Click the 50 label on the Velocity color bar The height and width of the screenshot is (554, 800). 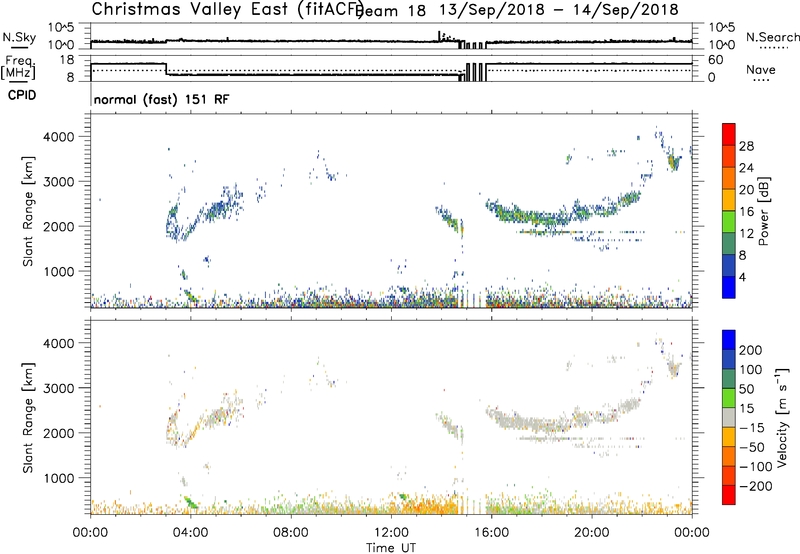pyautogui.click(x=746, y=389)
